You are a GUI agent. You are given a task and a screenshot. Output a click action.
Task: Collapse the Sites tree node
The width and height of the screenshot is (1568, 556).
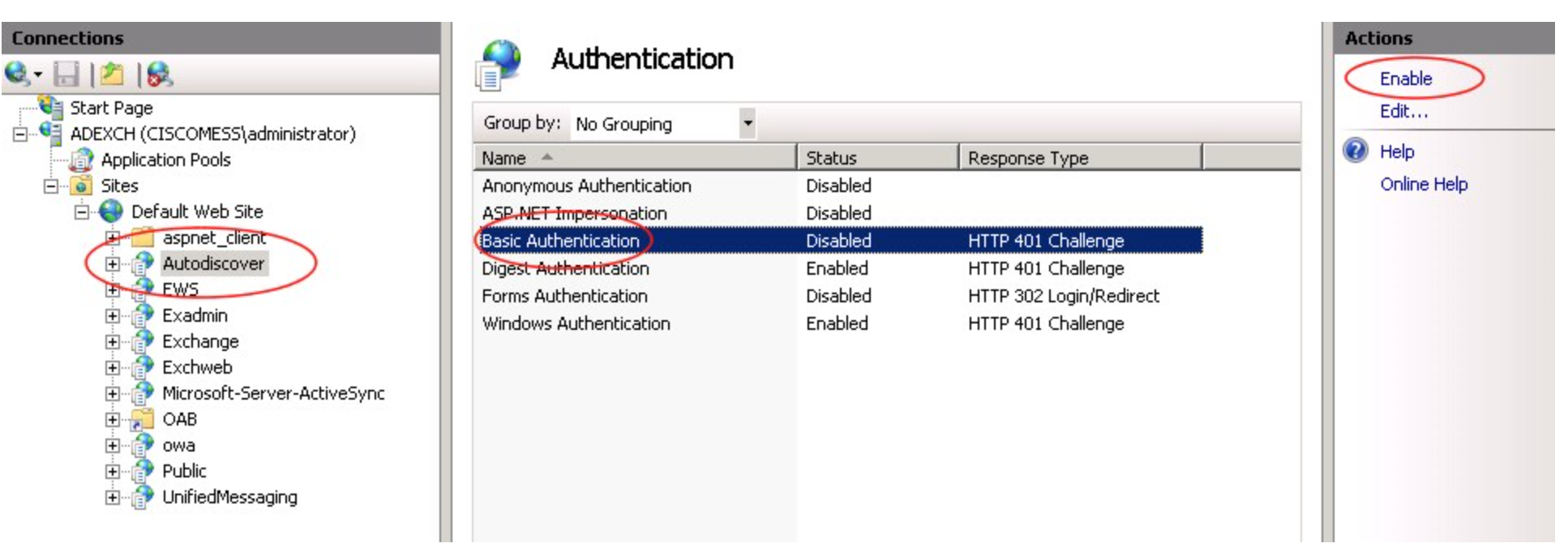[x=51, y=186]
